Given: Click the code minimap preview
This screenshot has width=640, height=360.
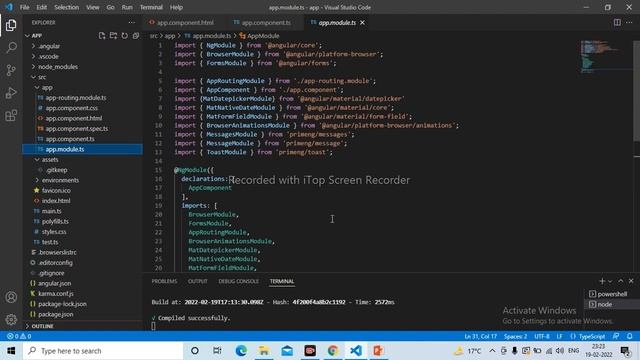Looking at the screenshot, I should [606, 56].
